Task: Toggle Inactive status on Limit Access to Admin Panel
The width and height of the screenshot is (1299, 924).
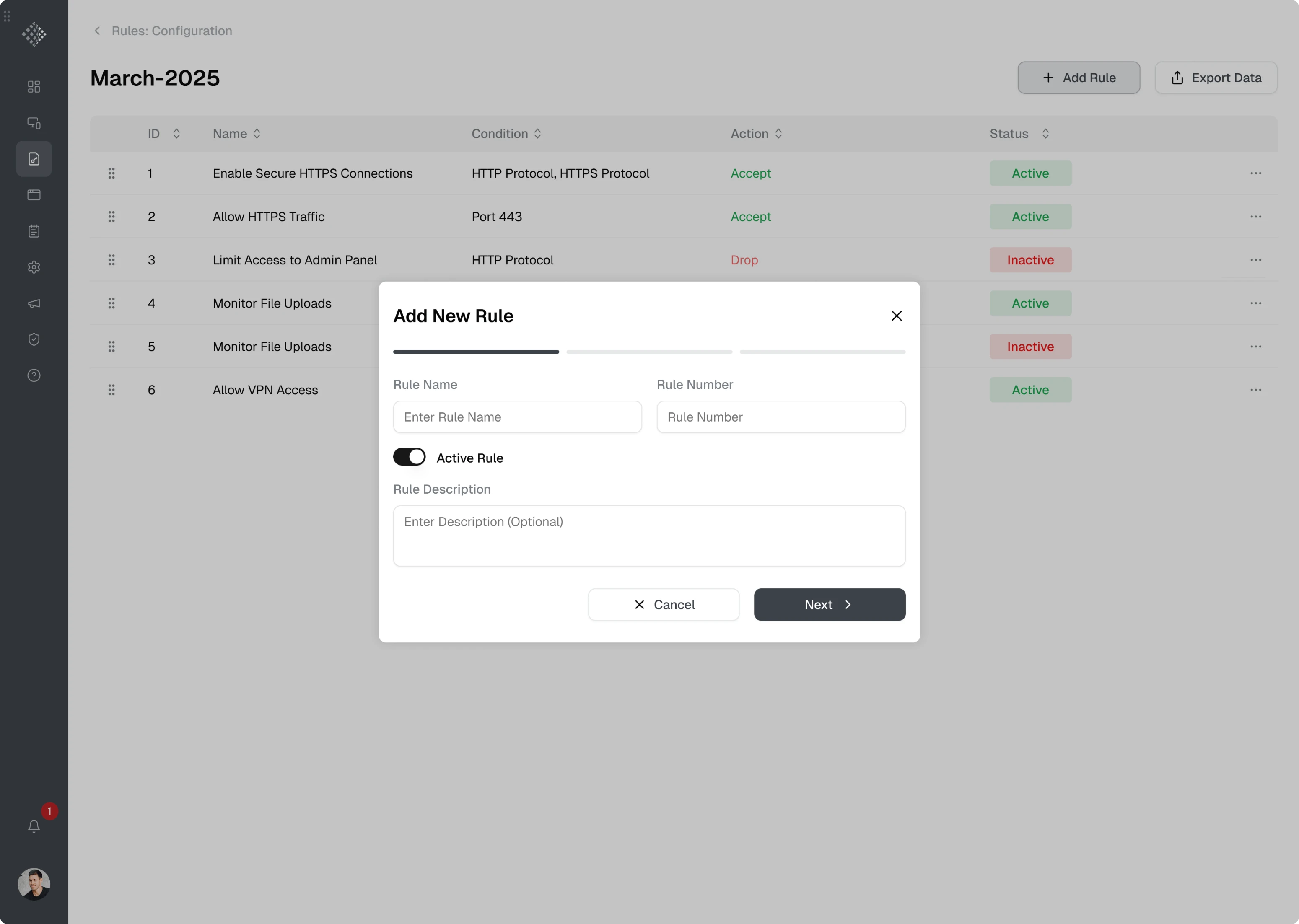Action: [x=1030, y=260]
